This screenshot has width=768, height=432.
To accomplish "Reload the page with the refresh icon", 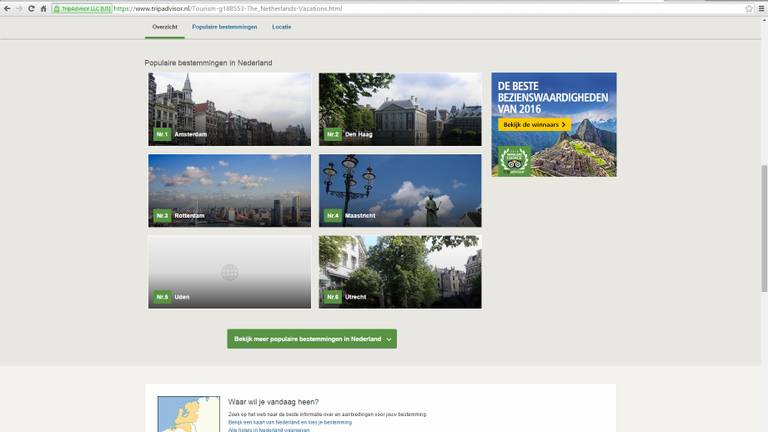I will click(31, 8).
